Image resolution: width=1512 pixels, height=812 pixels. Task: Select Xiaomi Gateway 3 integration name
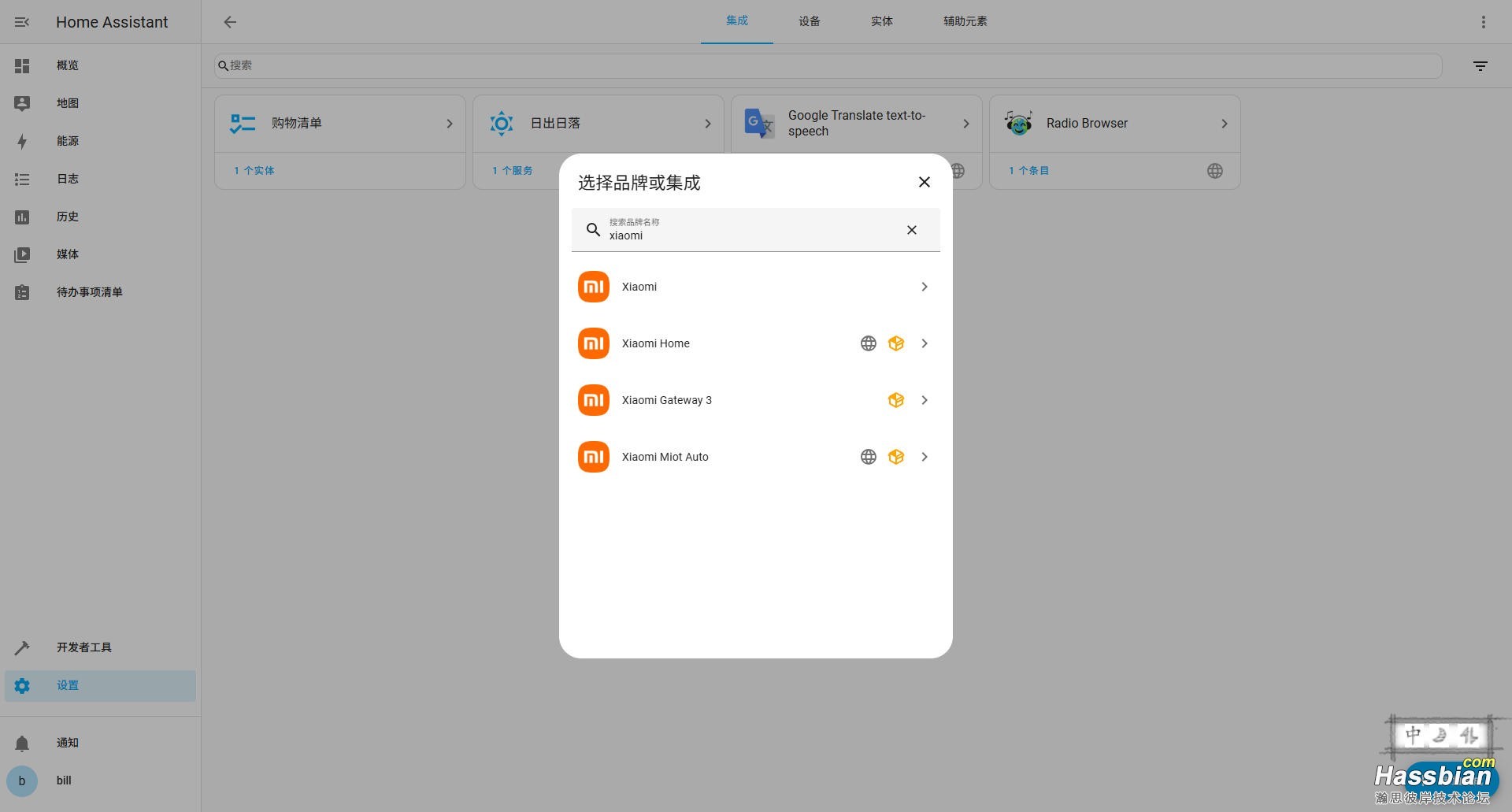pos(667,400)
